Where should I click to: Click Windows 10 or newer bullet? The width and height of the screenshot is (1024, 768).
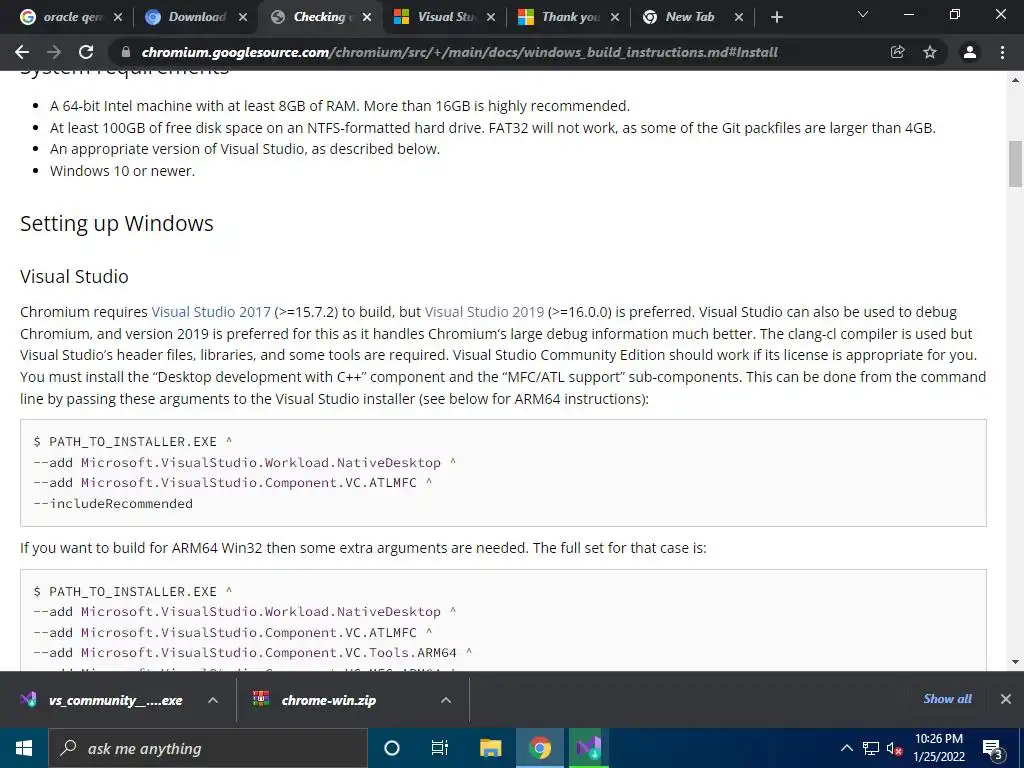point(122,171)
